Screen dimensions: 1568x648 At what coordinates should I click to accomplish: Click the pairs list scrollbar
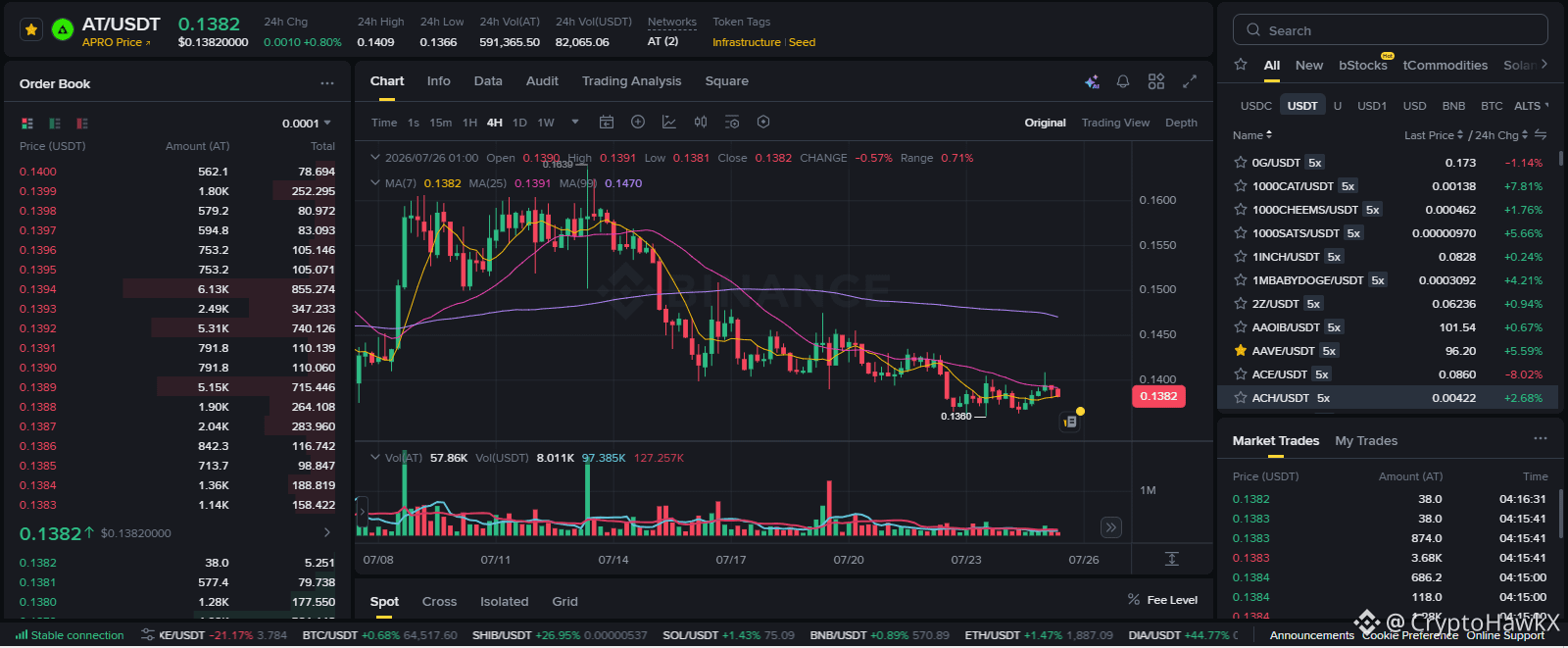pyautogui.click(x=1560, y=157)
